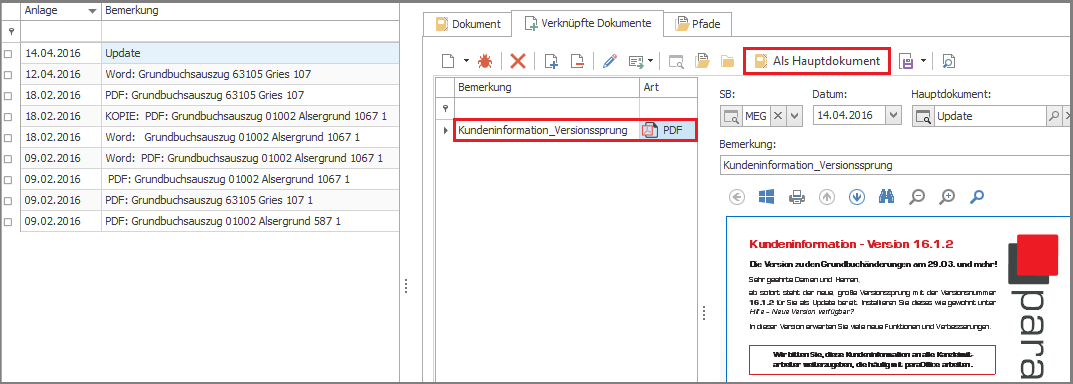Delete linked document with red X icon
Image resolution: width=1073 pixels, height=384 pixels.
click(518, 61)
